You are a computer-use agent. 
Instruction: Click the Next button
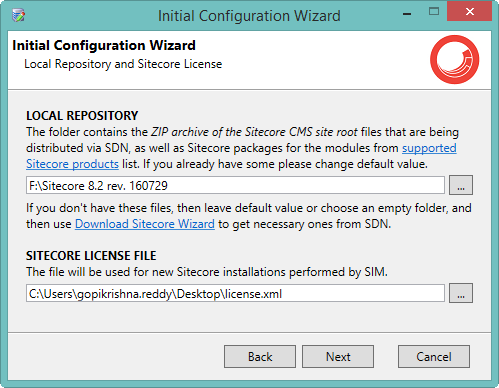pos(338,356)
